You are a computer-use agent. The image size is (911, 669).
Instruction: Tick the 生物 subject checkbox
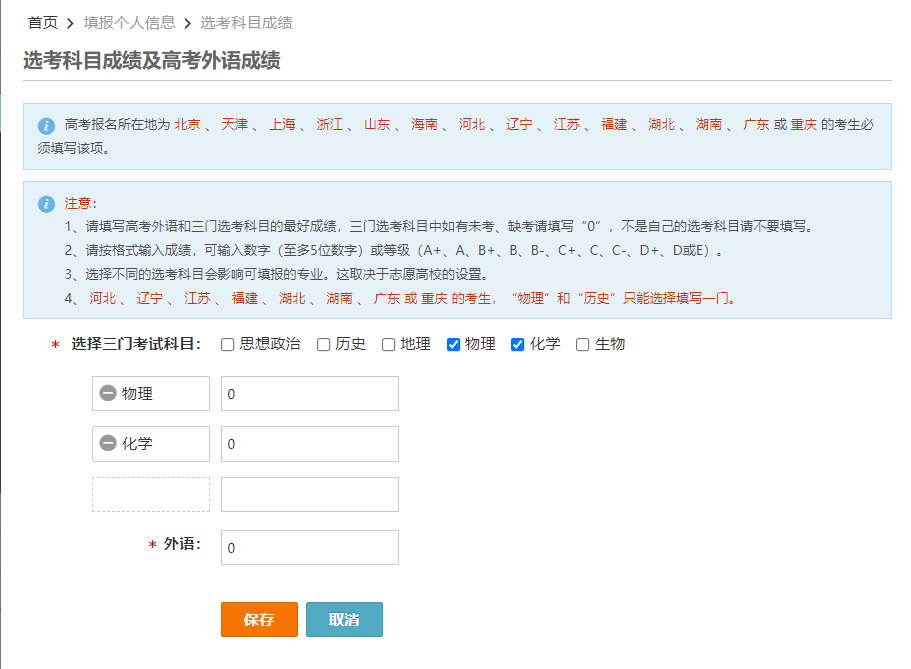click(582, 345)
